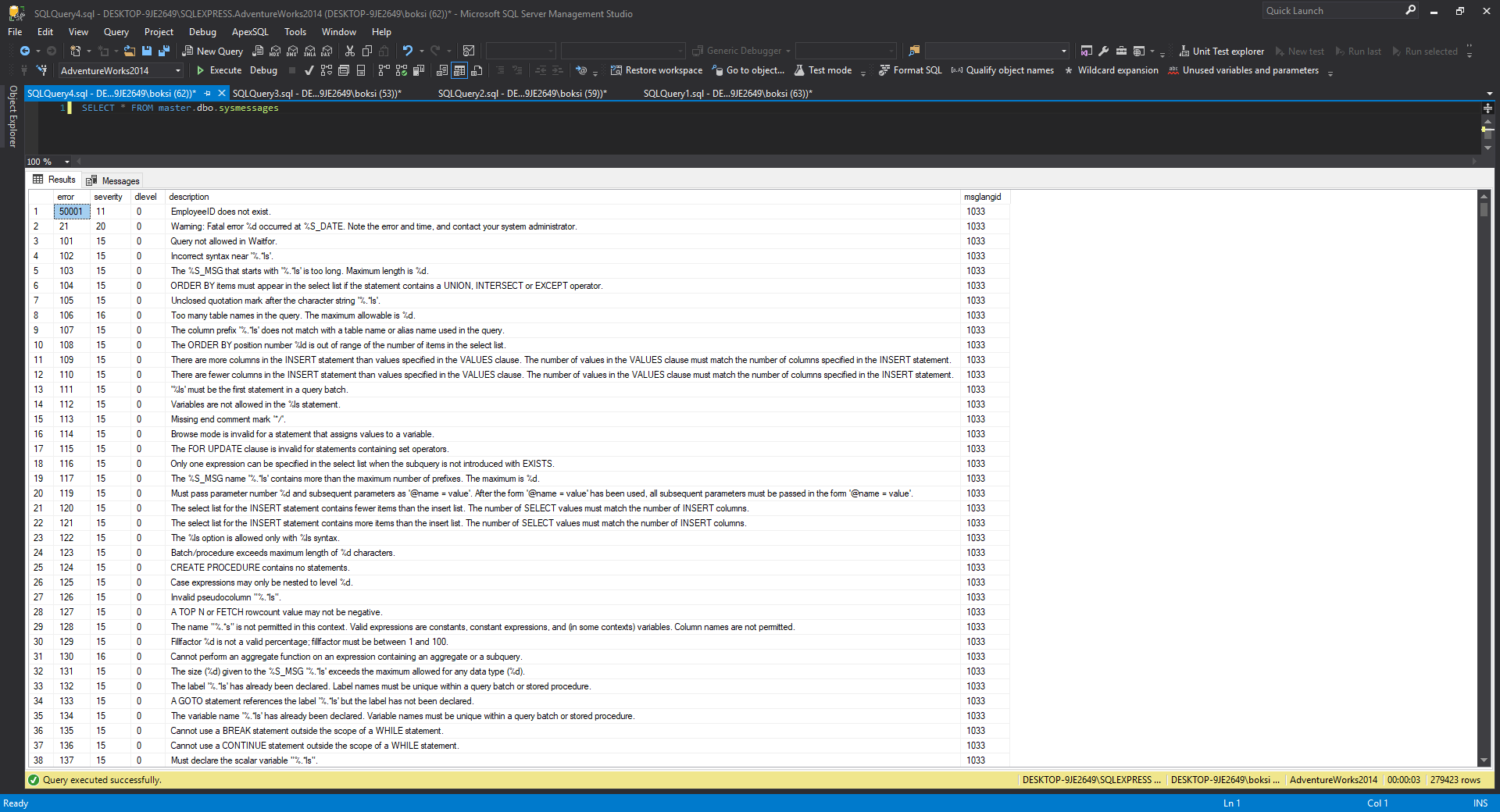
Task: Open the open-documents tab list dropdown arrow
Action: click(x=1489, y=94)
